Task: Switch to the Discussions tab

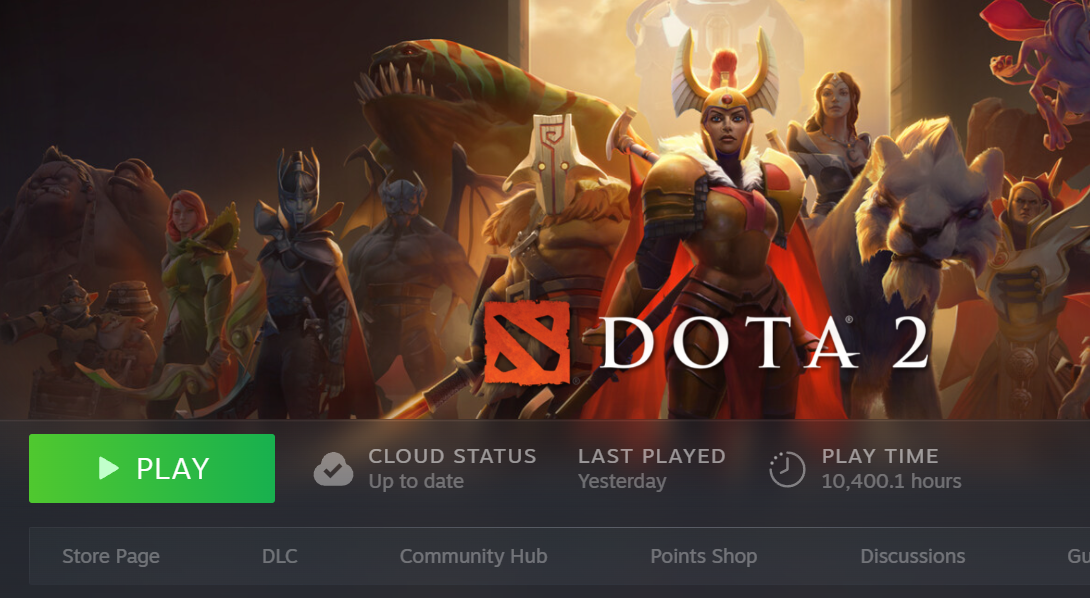Action: (x=913, y=556)
